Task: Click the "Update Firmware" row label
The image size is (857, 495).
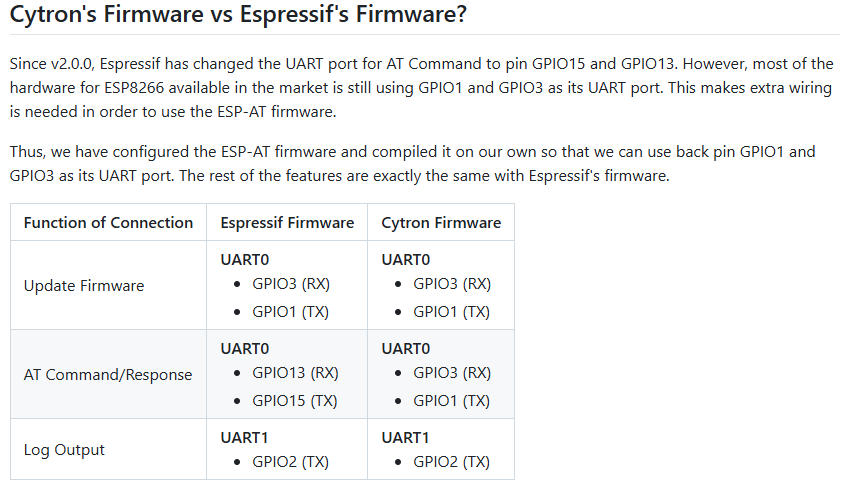Action: [84, 286]
